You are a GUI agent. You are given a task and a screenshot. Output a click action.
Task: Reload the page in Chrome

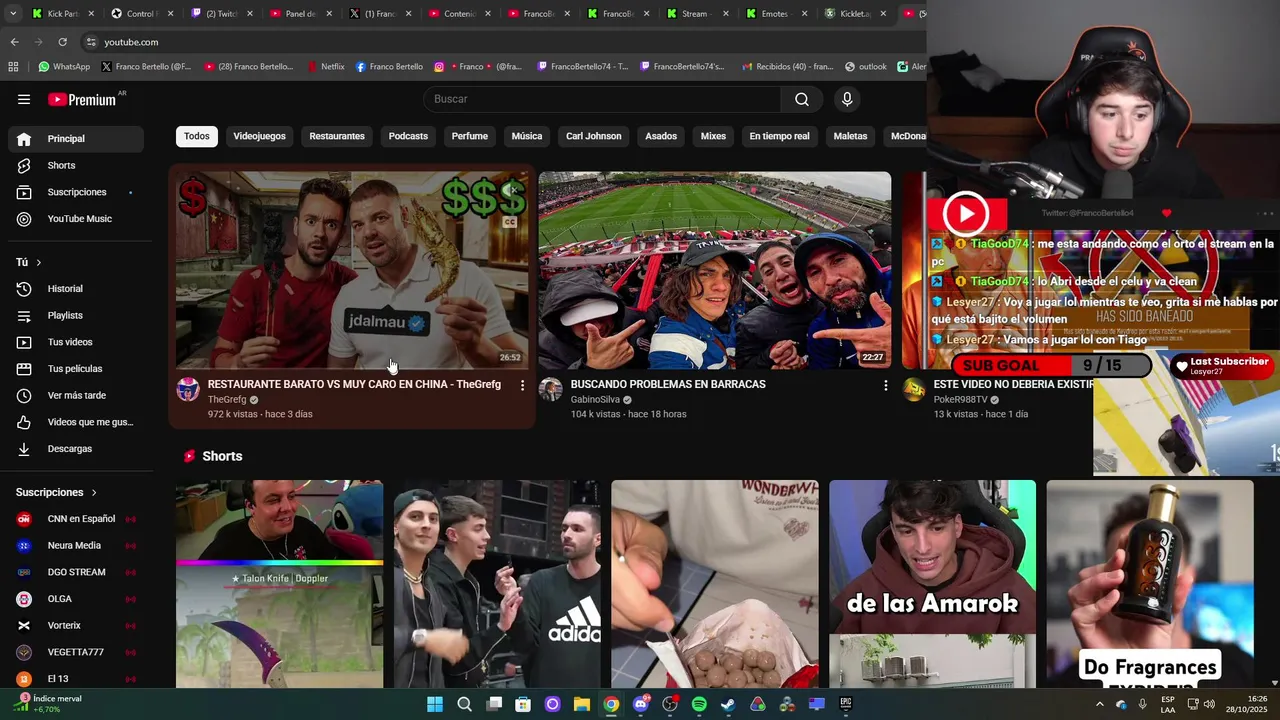[x=62, y=42]
